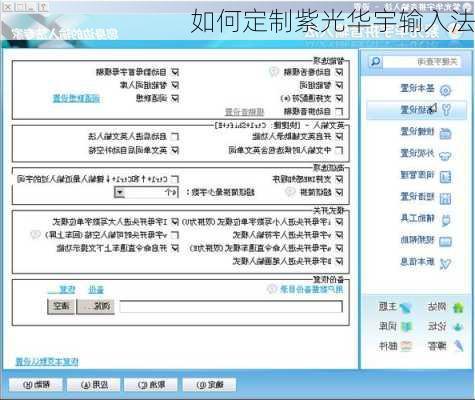
Task: Click the 确定(O) button
Action: pyautogui.click(x=209, y=385)
